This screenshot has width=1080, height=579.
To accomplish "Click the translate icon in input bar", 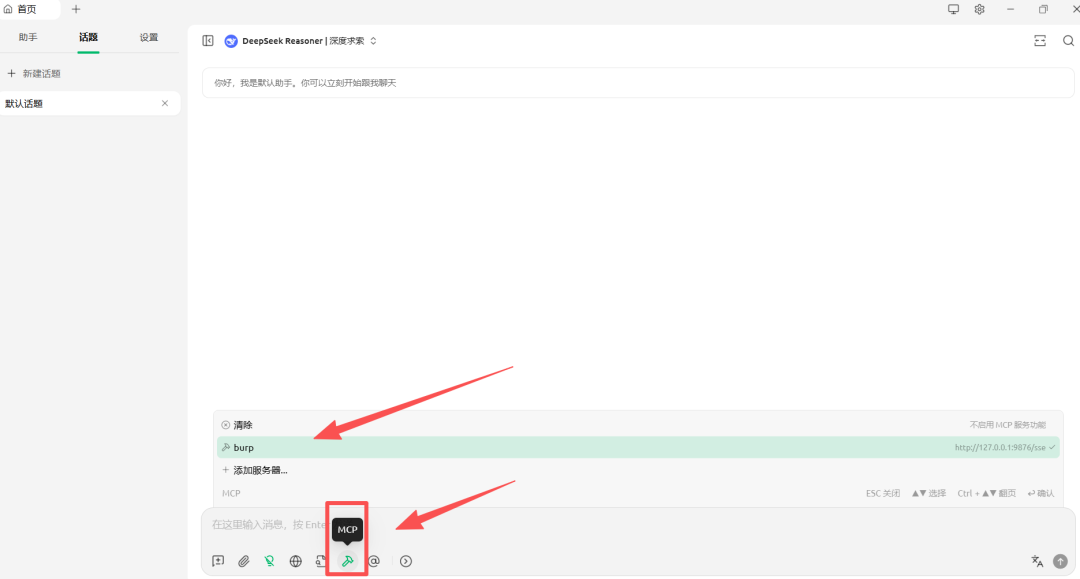I will [1037, 561].
